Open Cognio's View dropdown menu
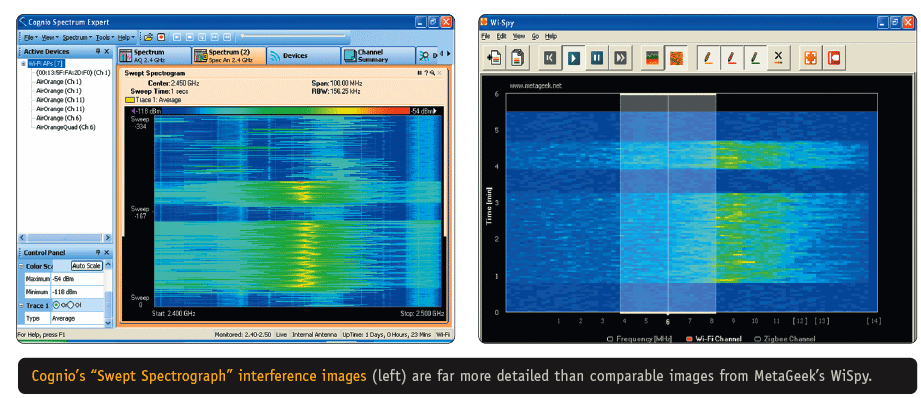The height and width of the screenshot is (398, 921). (50, 38)
